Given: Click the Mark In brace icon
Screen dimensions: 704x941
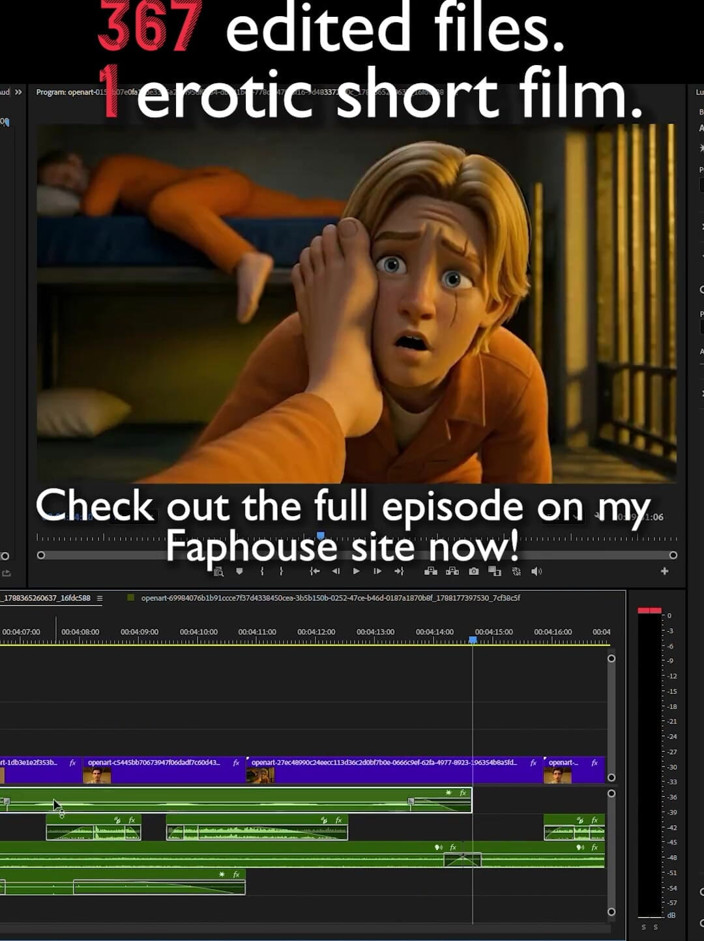Looking at the screenshot, I should (x=262, y=571).
